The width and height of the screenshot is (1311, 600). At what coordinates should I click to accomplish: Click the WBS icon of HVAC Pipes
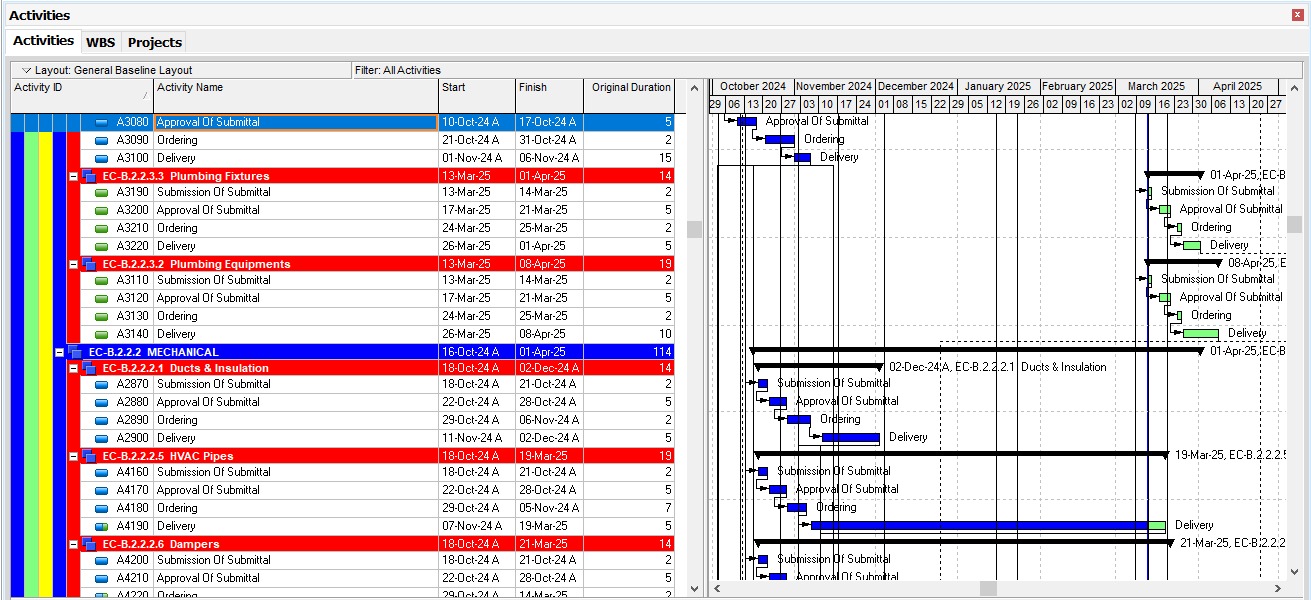90,456
